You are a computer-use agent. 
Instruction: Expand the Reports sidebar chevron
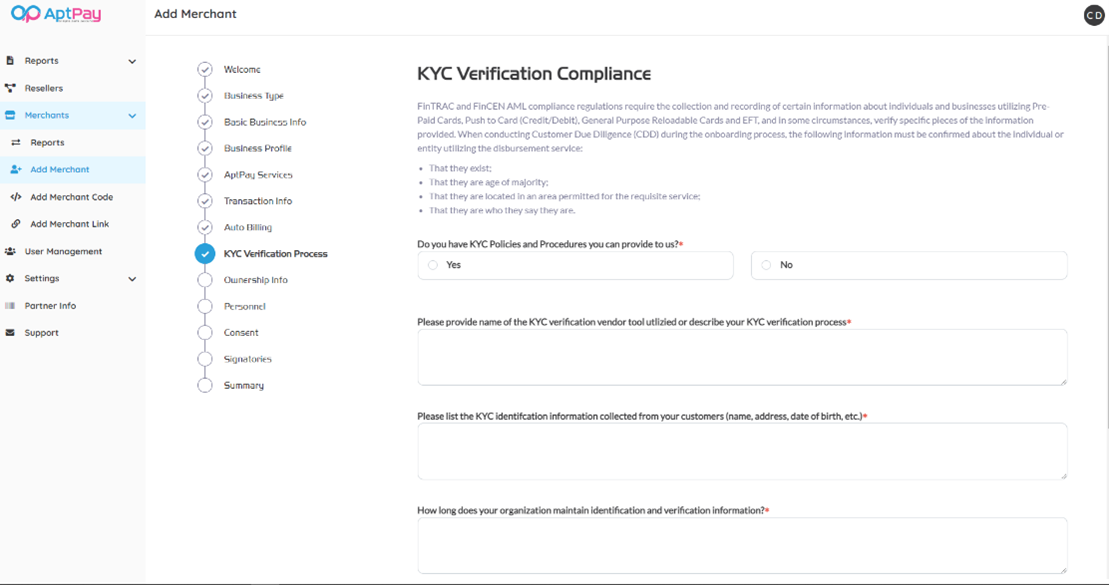tap(132, 62)
